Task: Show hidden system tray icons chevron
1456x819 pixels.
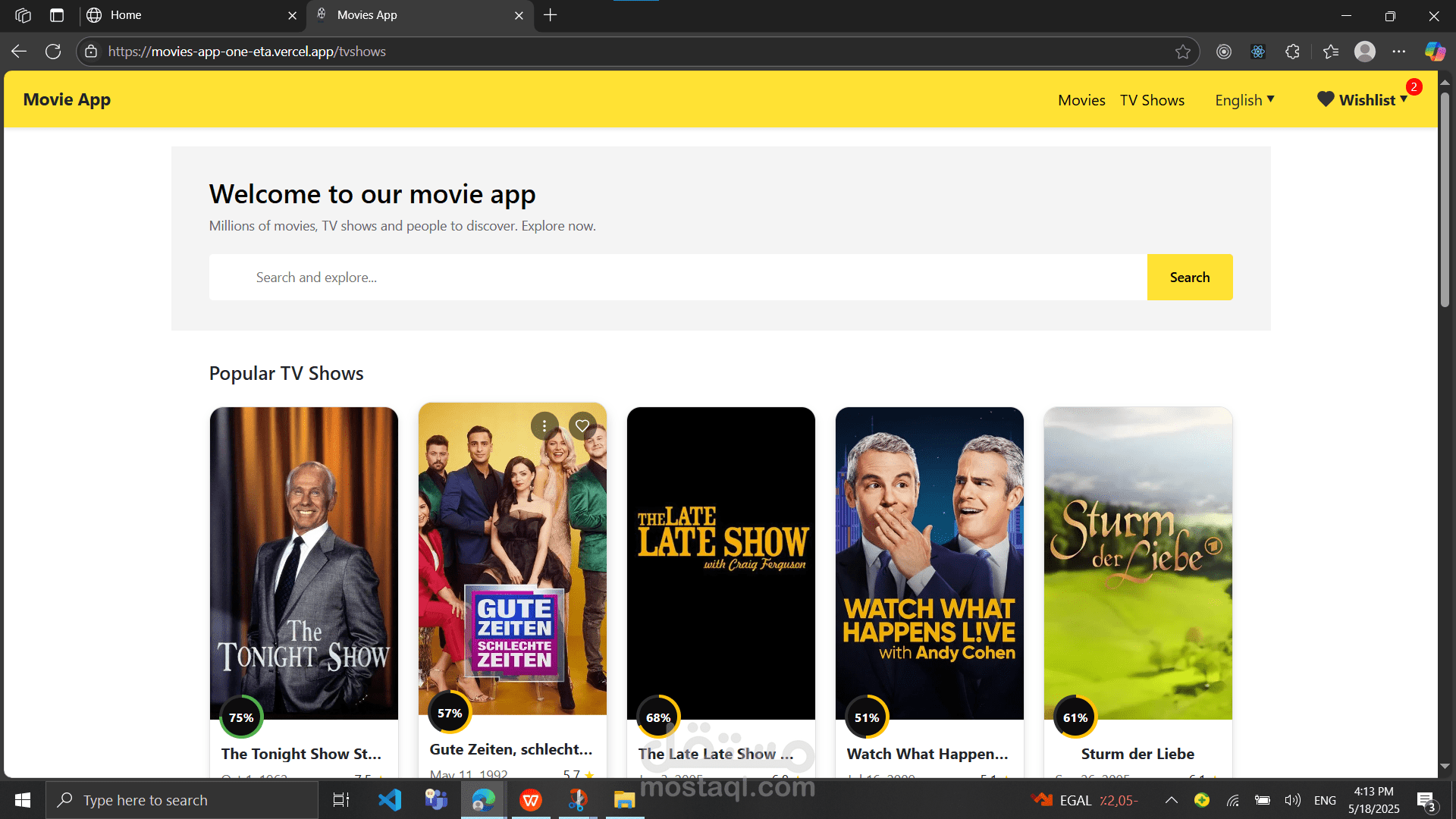Action: click(1171, 800)
